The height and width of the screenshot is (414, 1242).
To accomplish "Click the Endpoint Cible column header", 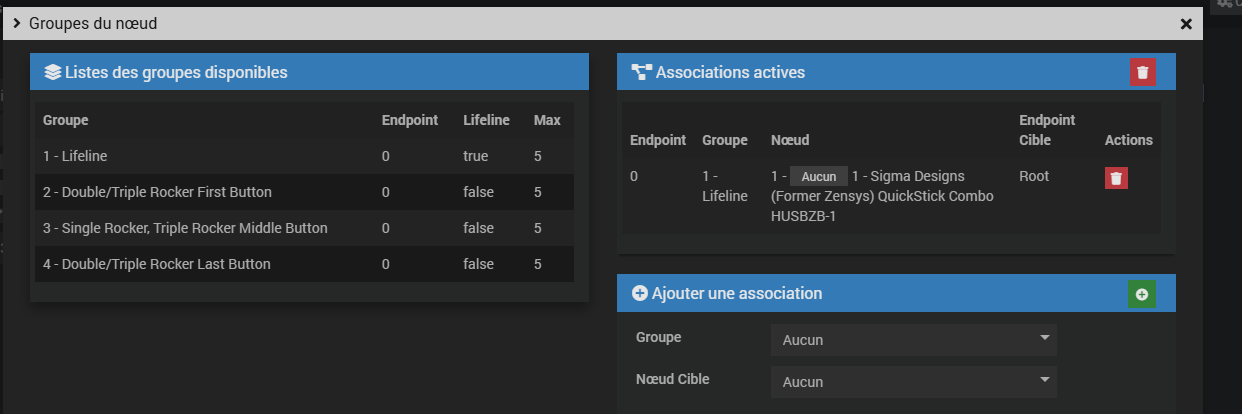I will pyautogui.click(x=1047, y=130).
